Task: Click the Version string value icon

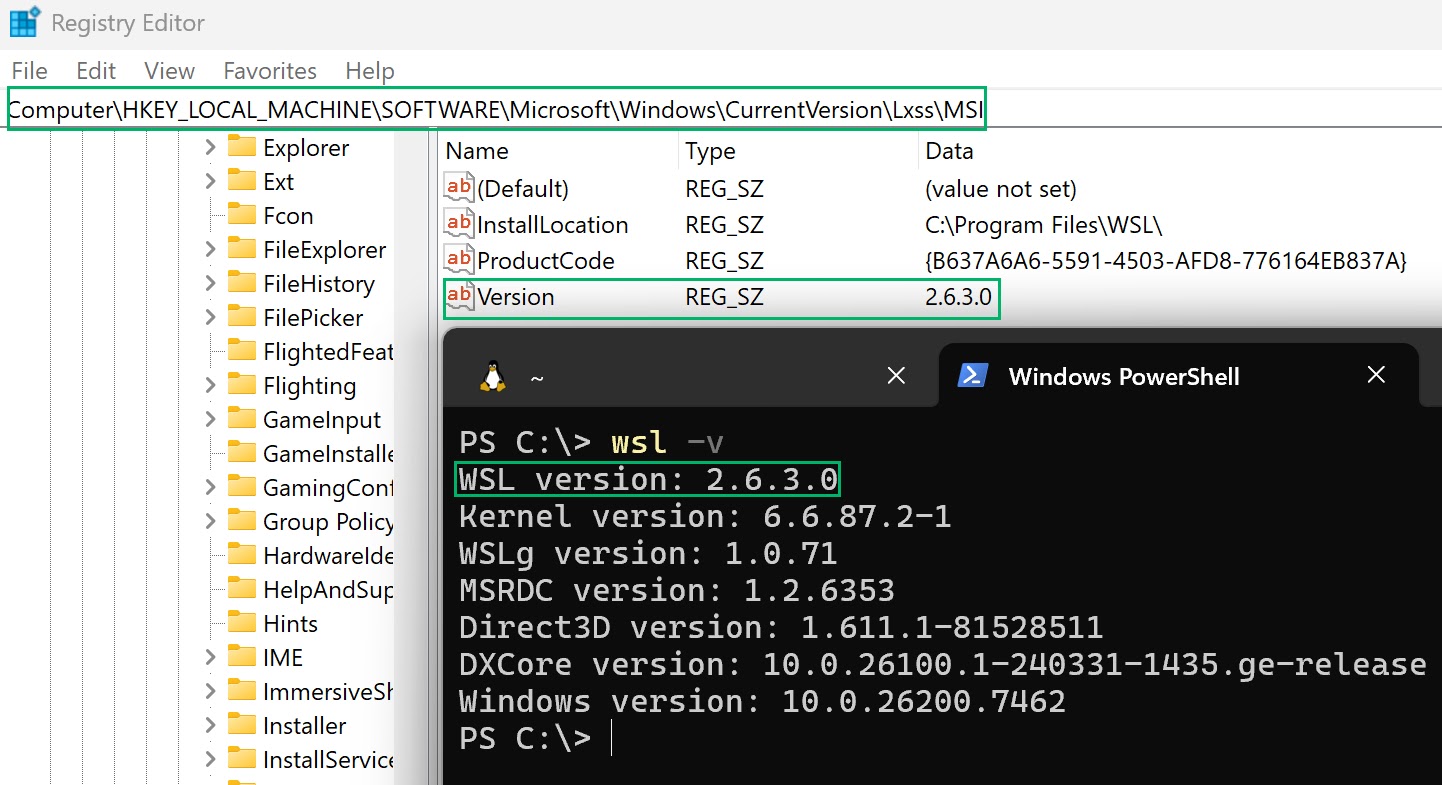Action: coord(459,297)
